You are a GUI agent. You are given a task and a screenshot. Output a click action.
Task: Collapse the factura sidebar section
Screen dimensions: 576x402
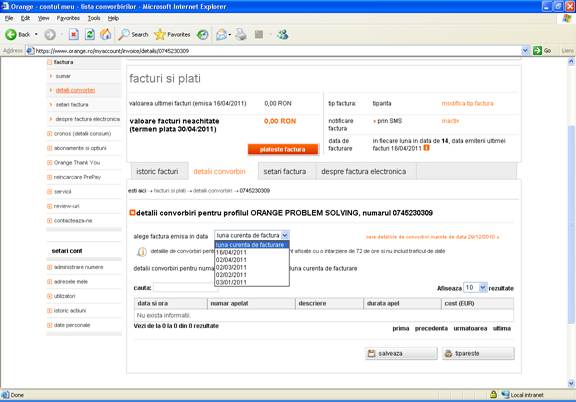(x=50, y=62)
